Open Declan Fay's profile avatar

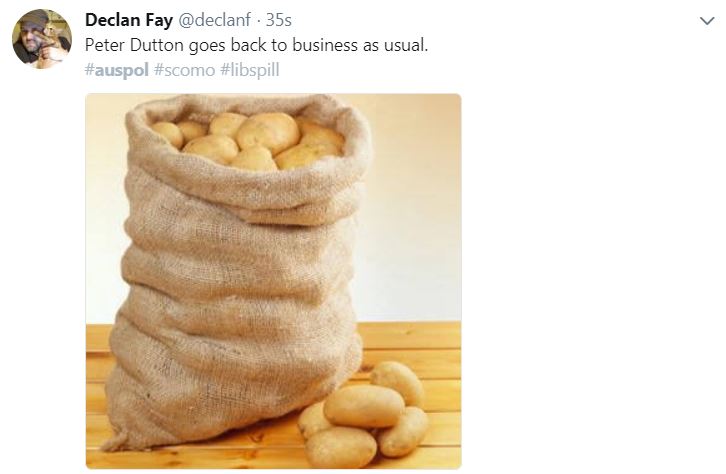[42, 39]
